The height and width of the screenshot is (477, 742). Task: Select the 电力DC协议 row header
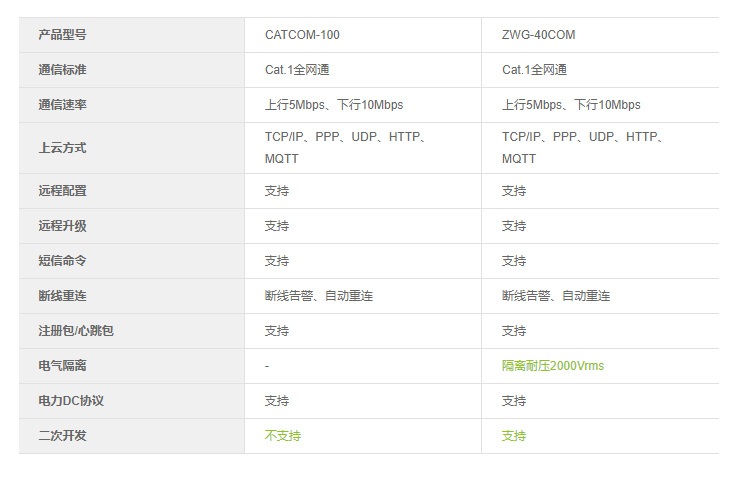(x=71, y=401)
